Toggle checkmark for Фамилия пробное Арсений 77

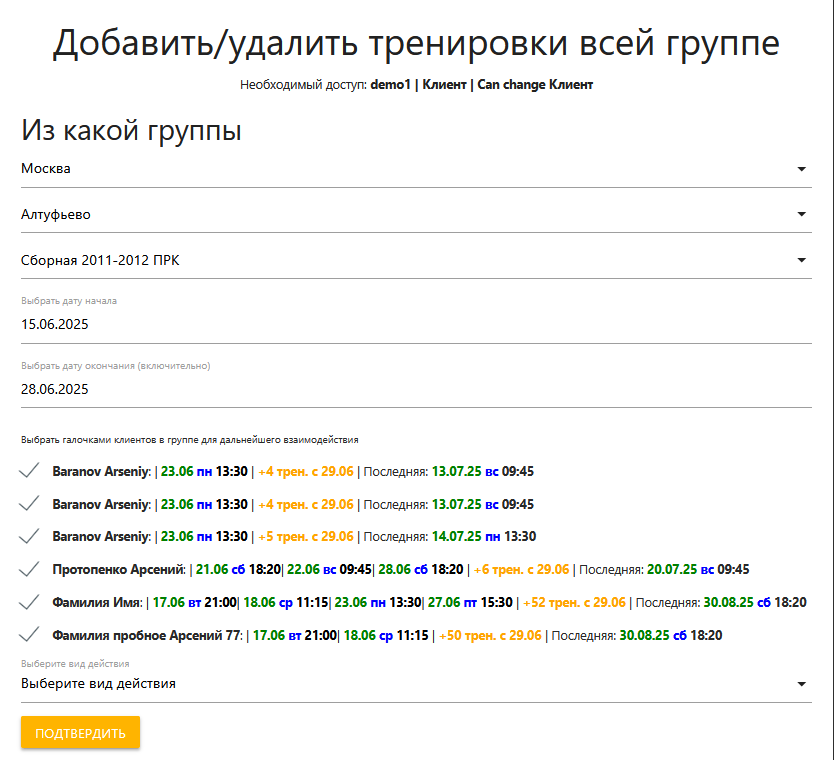coord(29,634)
